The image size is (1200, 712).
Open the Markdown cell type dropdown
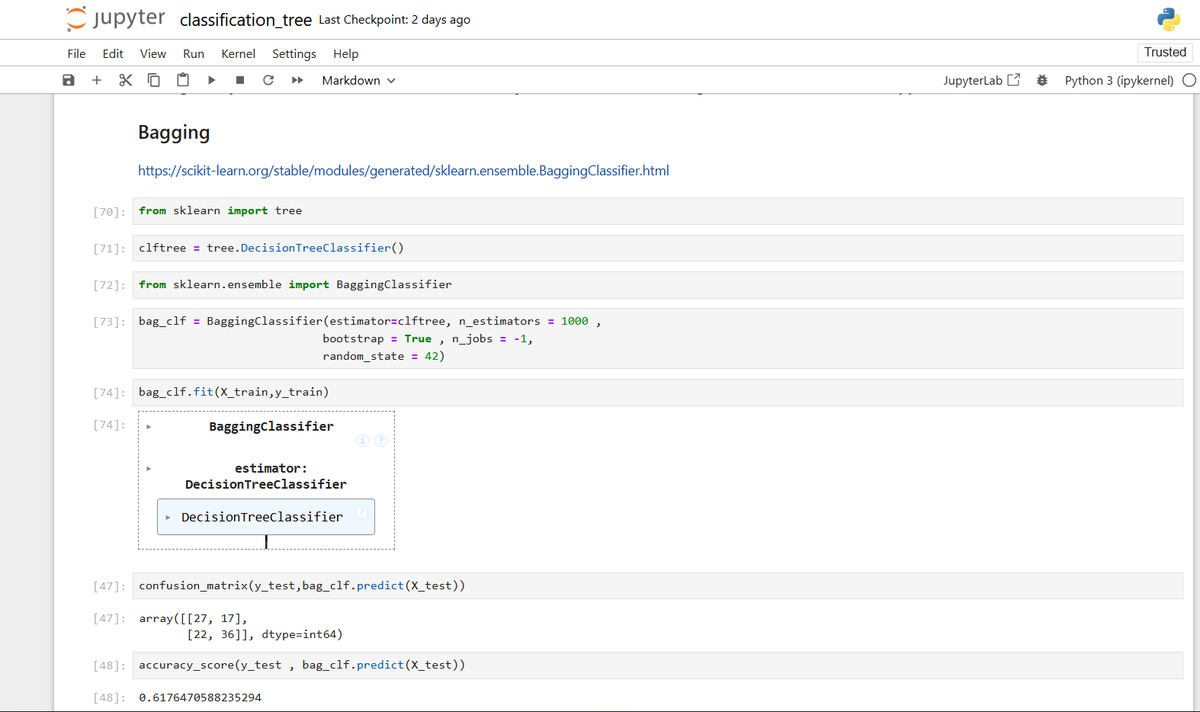358,81
